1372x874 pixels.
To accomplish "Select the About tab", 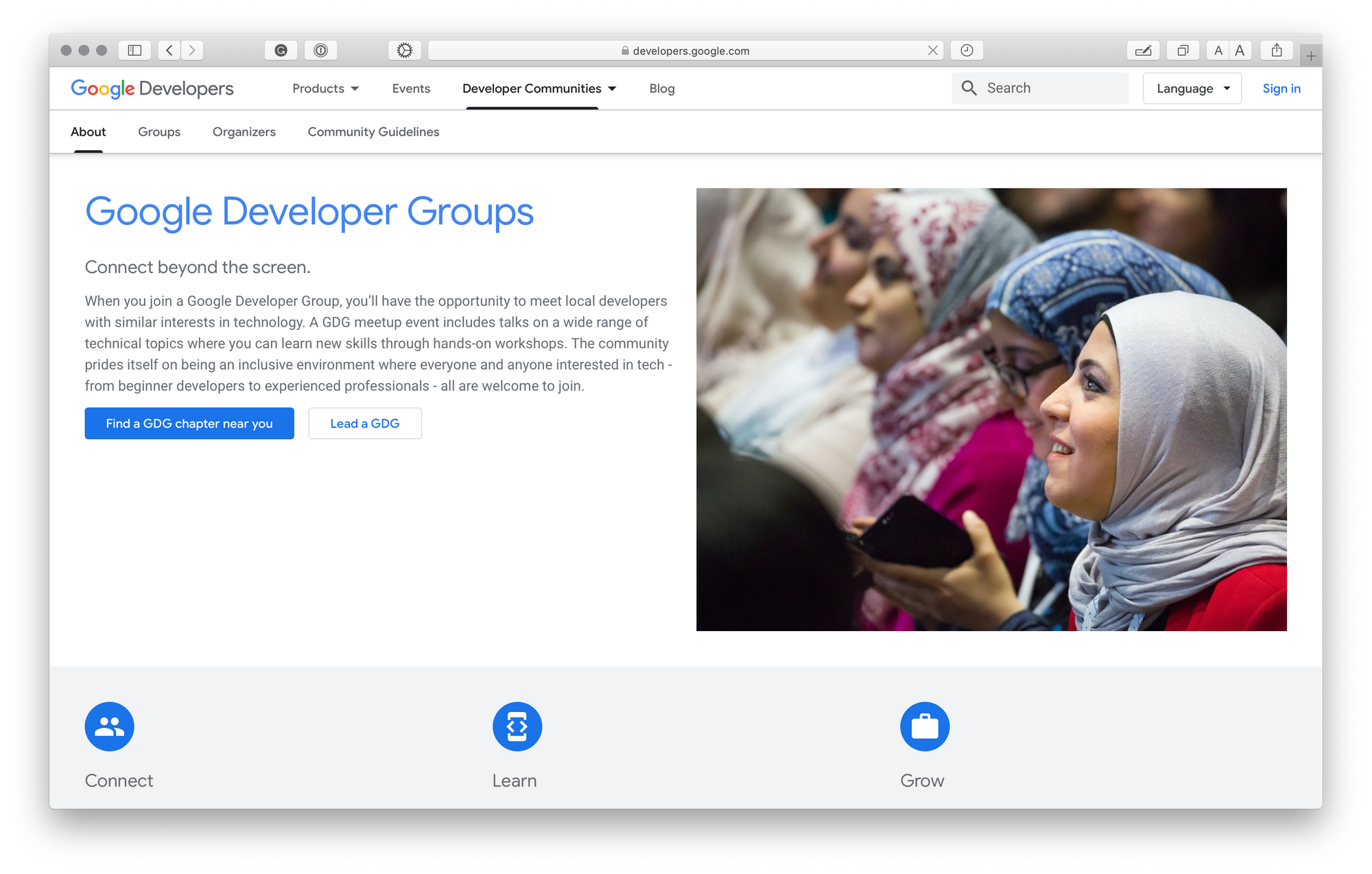I will (88, 132).
